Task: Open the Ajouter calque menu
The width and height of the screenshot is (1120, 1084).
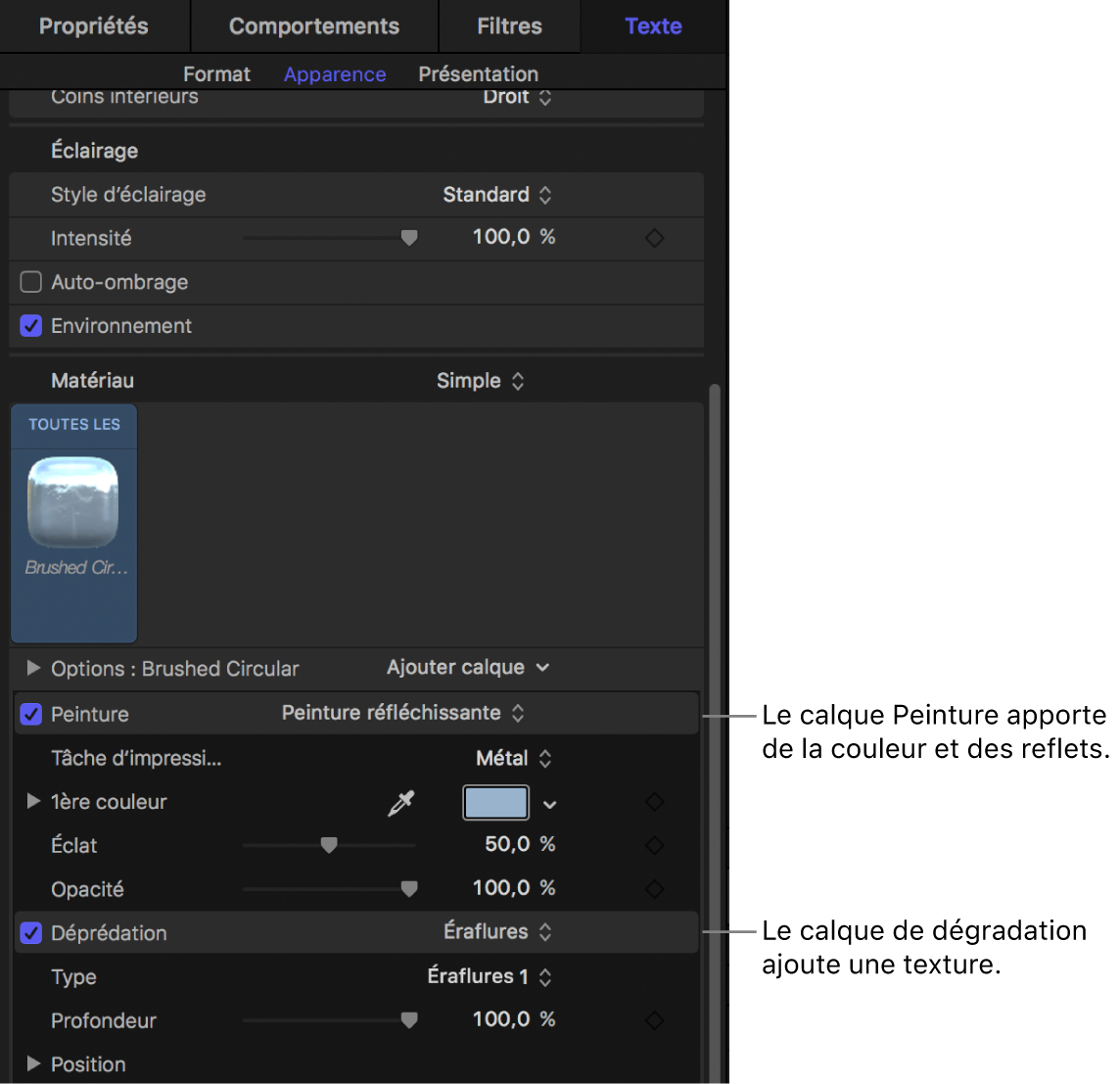Action: pyautogui.click(x=468, y=668)
